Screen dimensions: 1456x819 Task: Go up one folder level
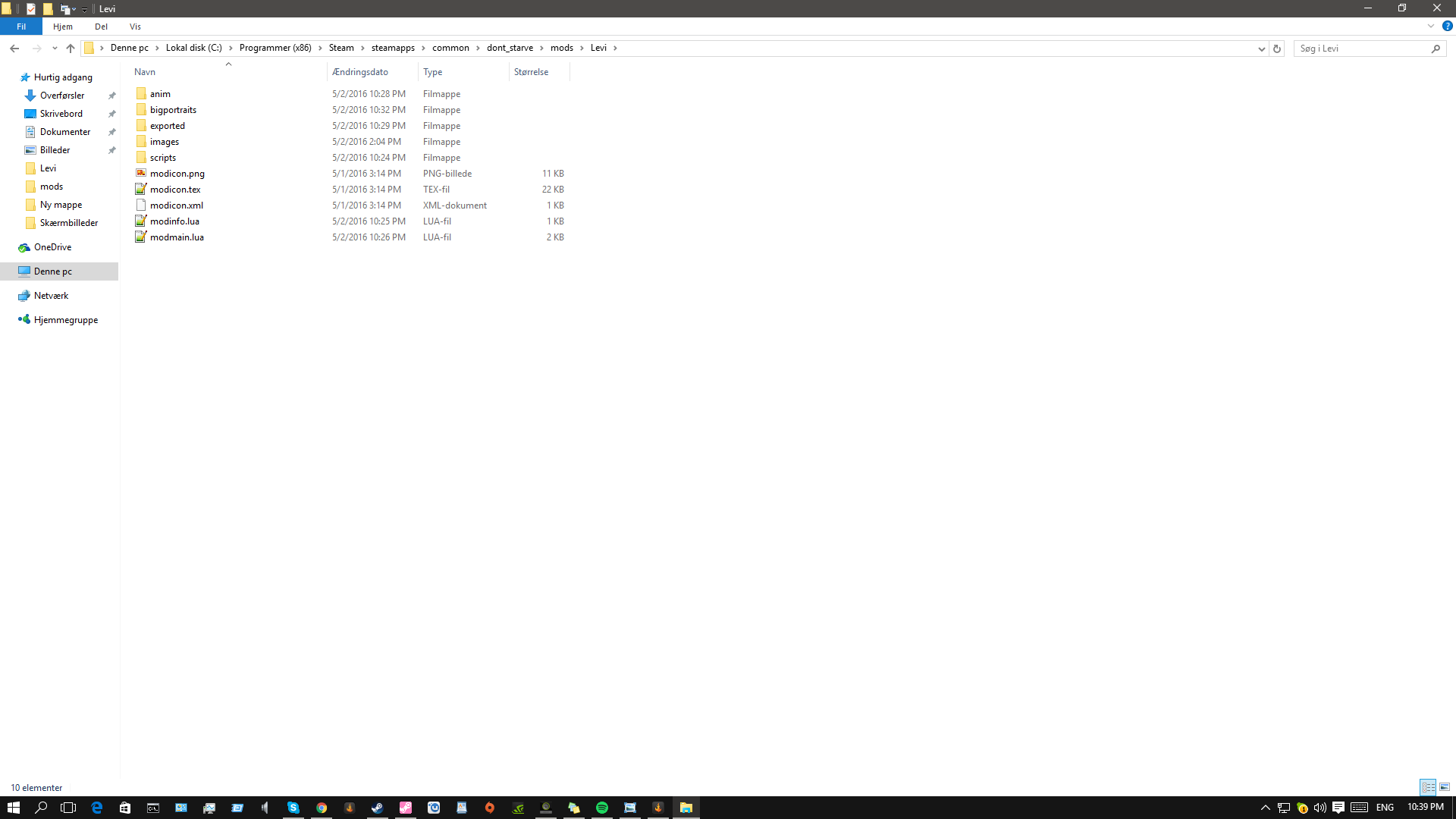[x=71, y=48]
